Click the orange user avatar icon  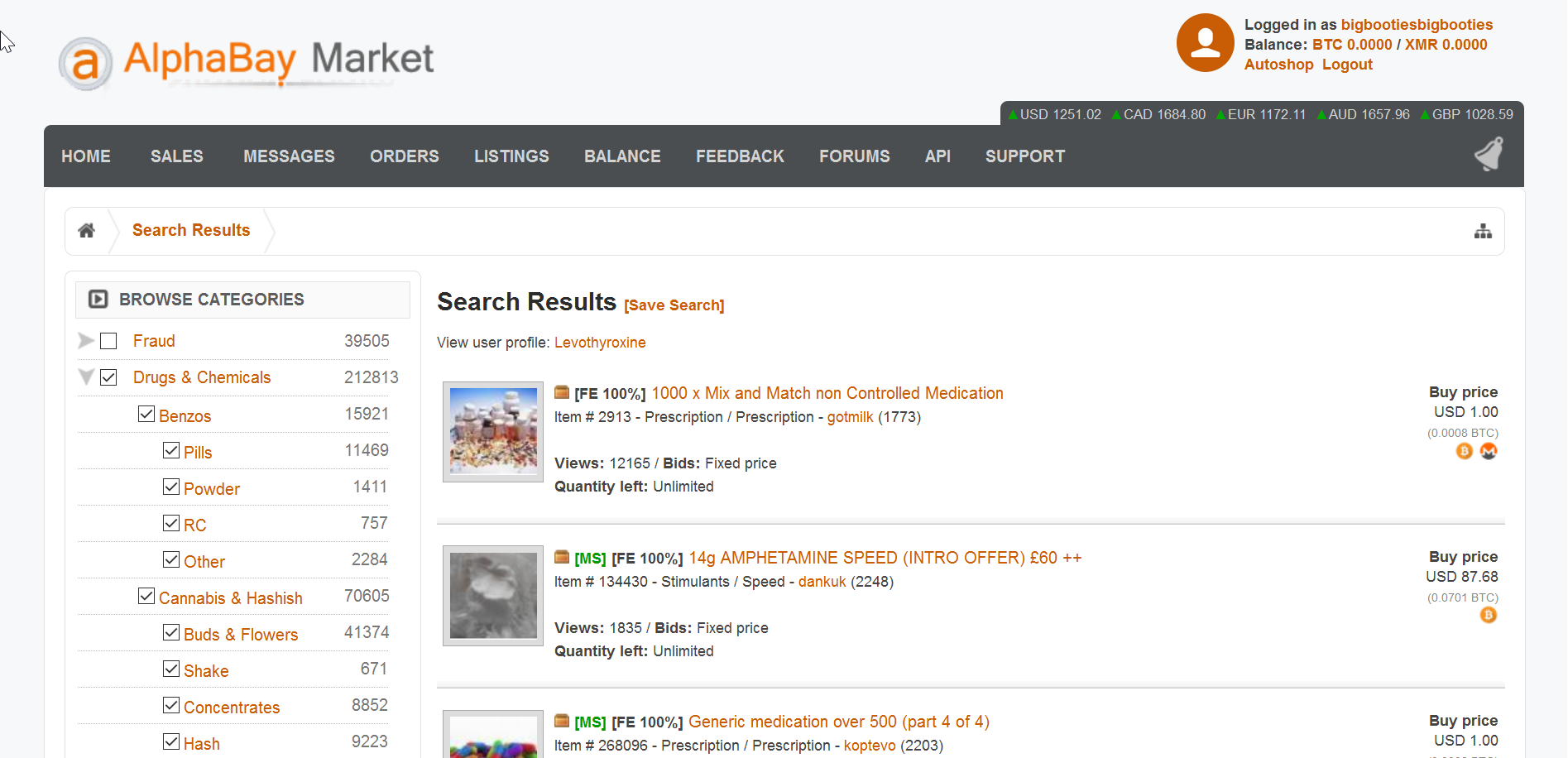pos(1205,43)
